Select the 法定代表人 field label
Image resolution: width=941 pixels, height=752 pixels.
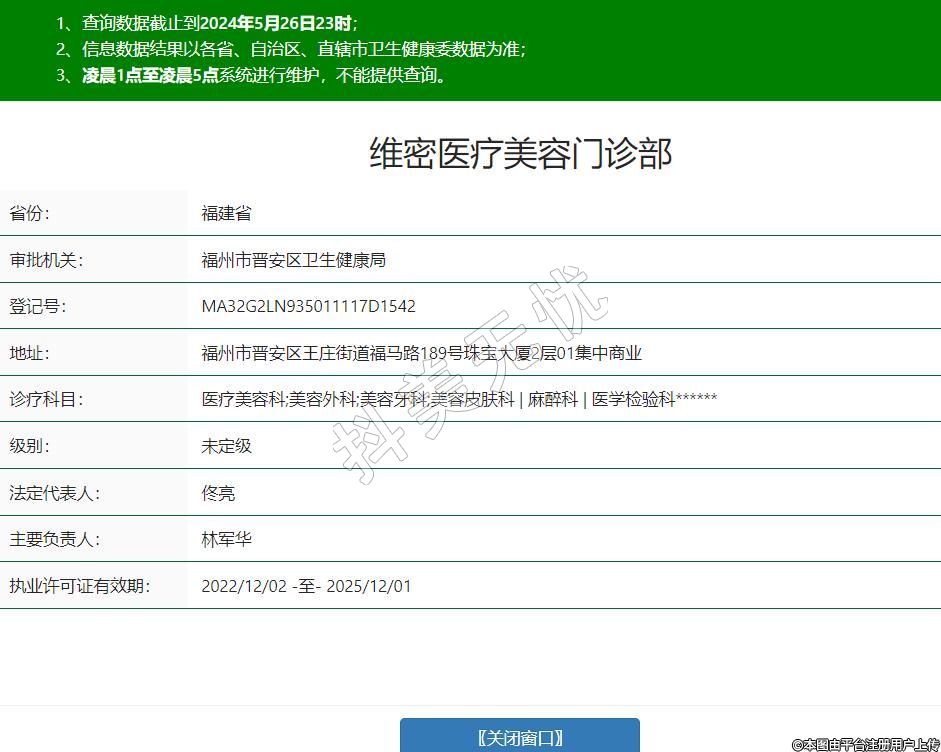(x=54, y=493)
